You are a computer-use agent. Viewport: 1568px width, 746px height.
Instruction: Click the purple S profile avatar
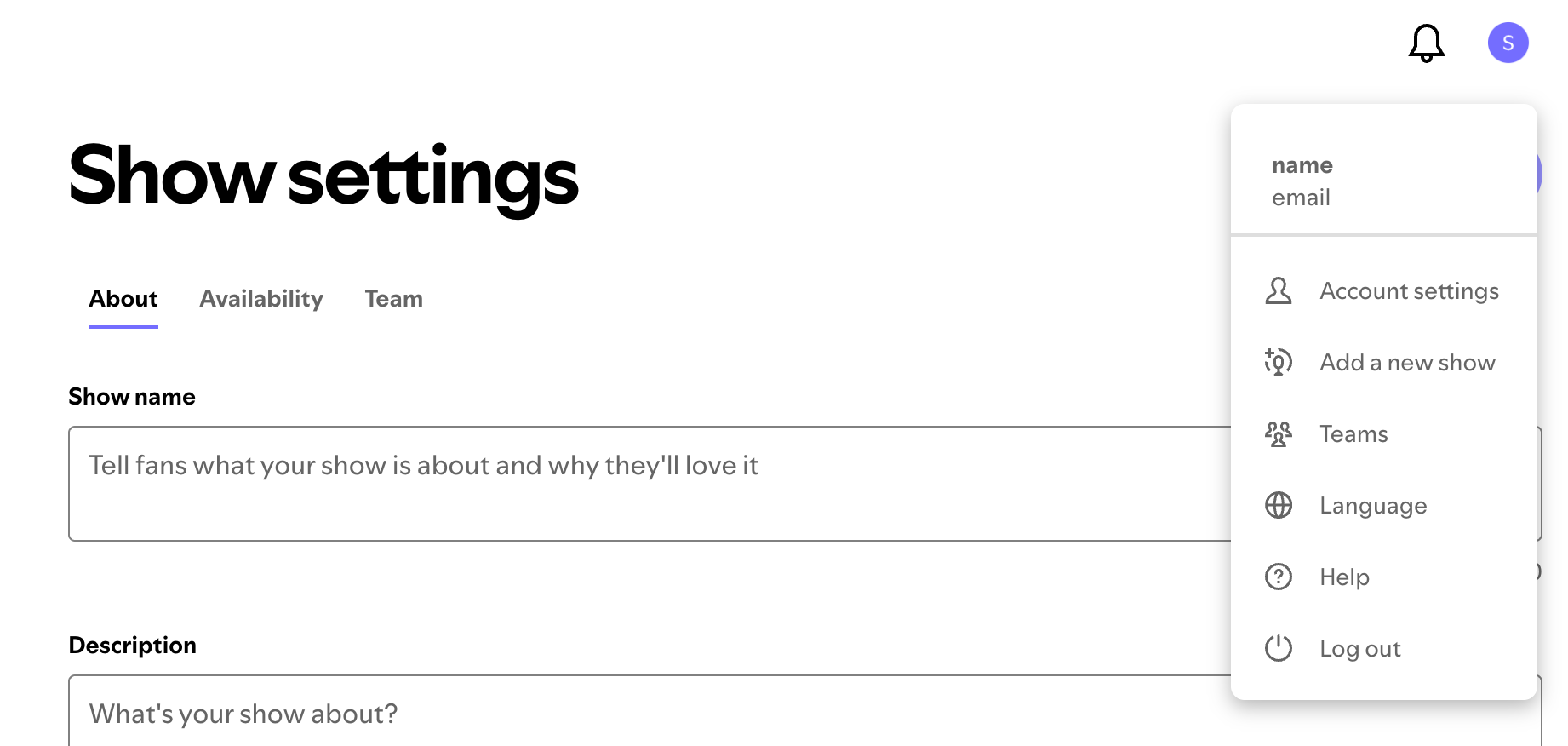tap(1508, 43)
